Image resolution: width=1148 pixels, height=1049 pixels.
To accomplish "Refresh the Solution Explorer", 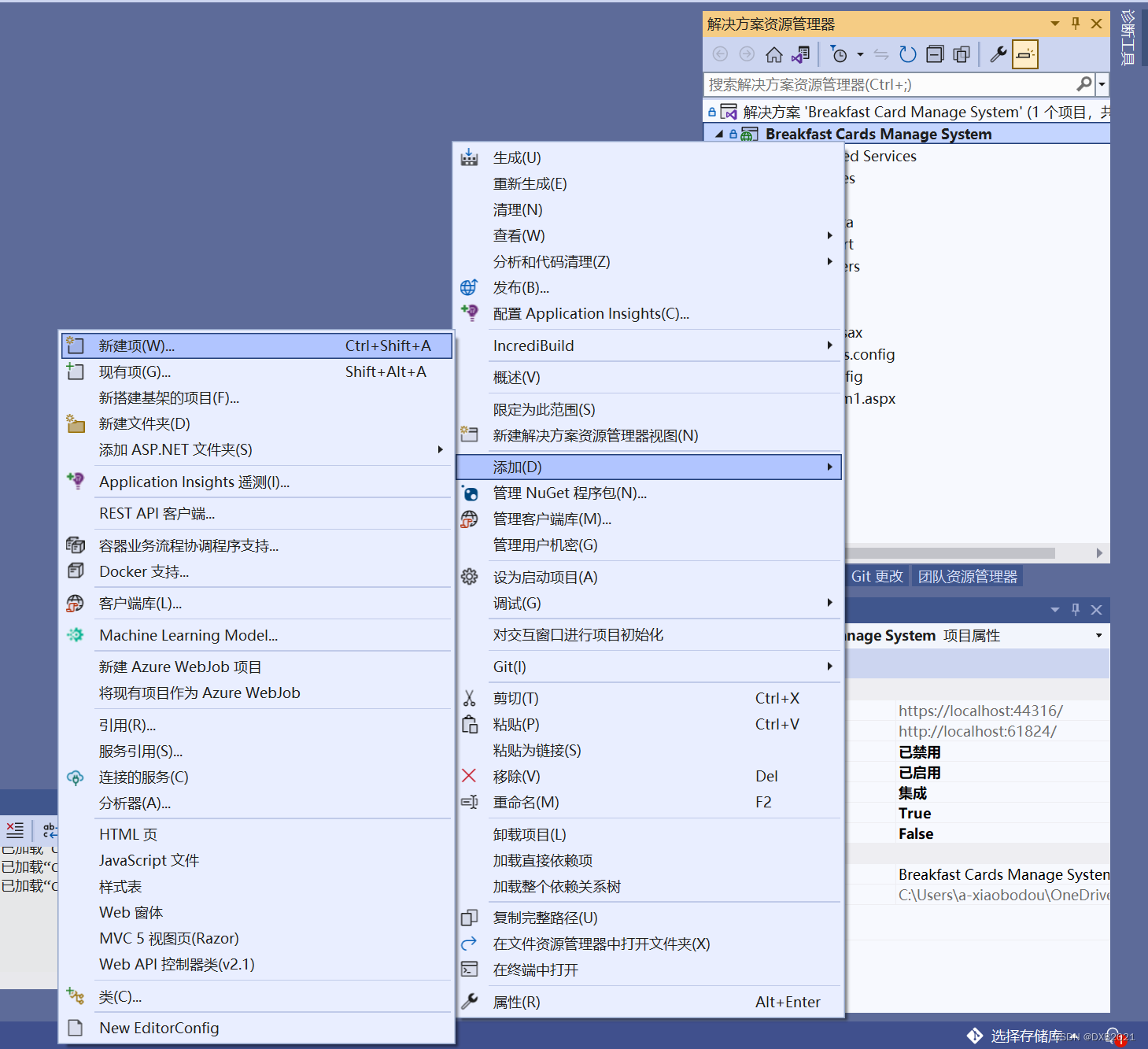I will click(x=906, y=54).
